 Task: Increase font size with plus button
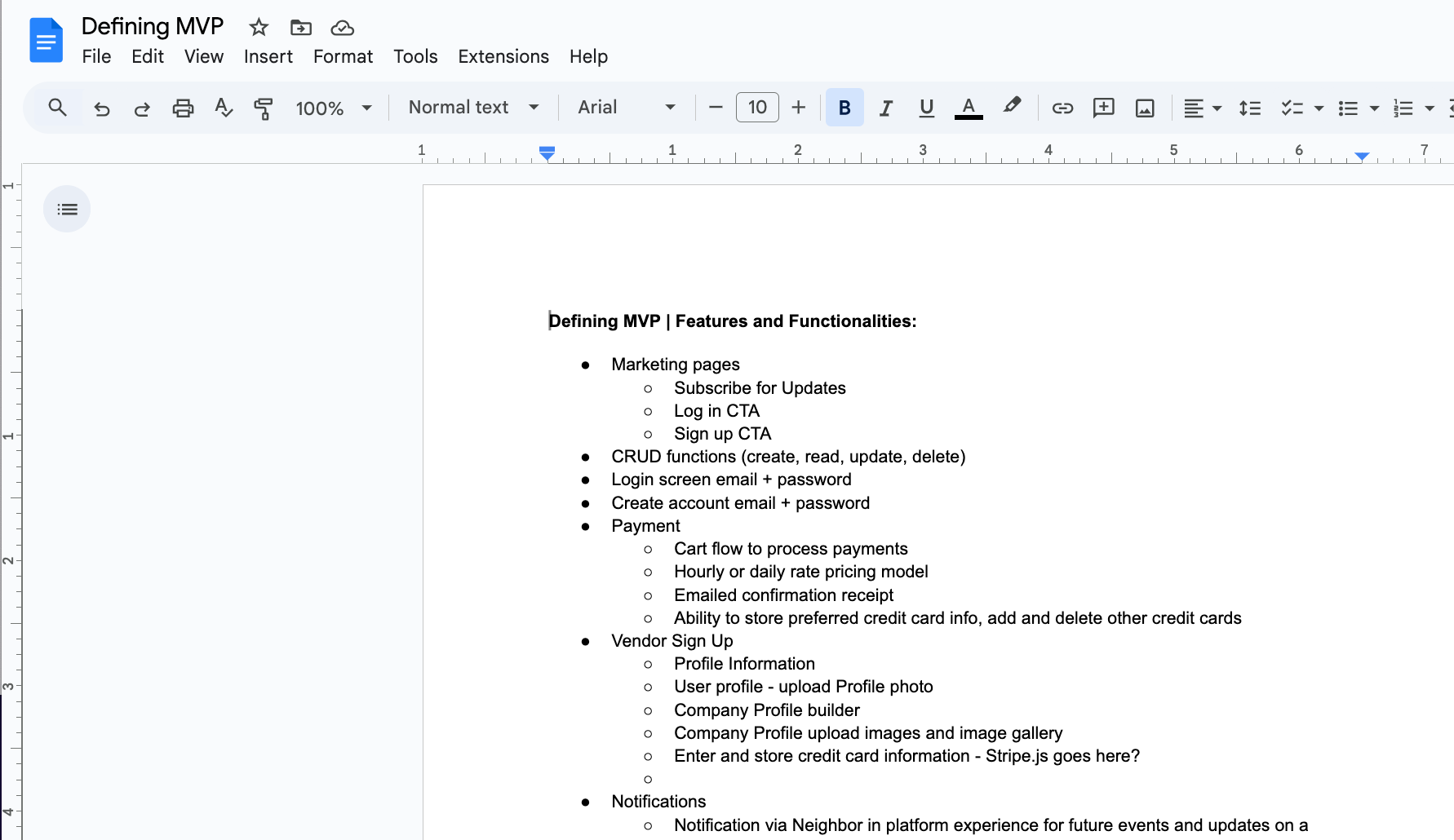point(799,108)
